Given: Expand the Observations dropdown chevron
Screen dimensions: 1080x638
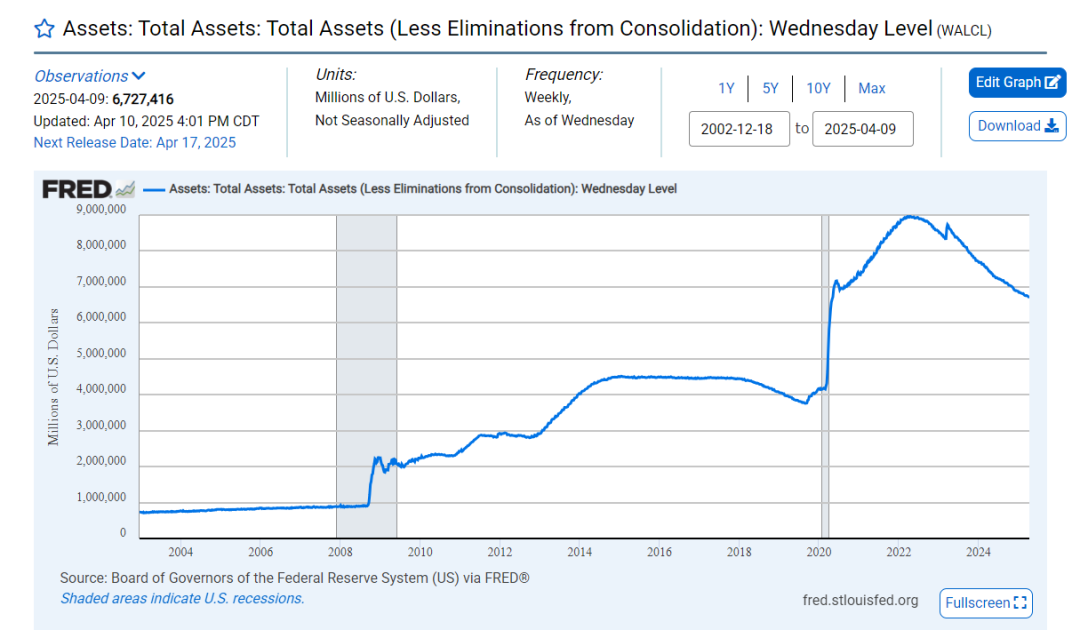Looking at the screenshot, I should (x=139, y=76).
